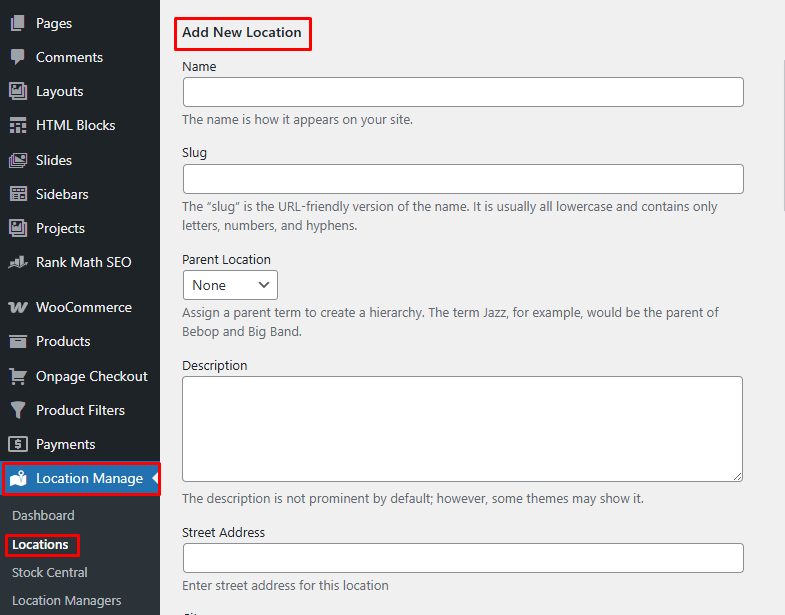
Task: Focus the Name text field
Action: coord(463,92)
